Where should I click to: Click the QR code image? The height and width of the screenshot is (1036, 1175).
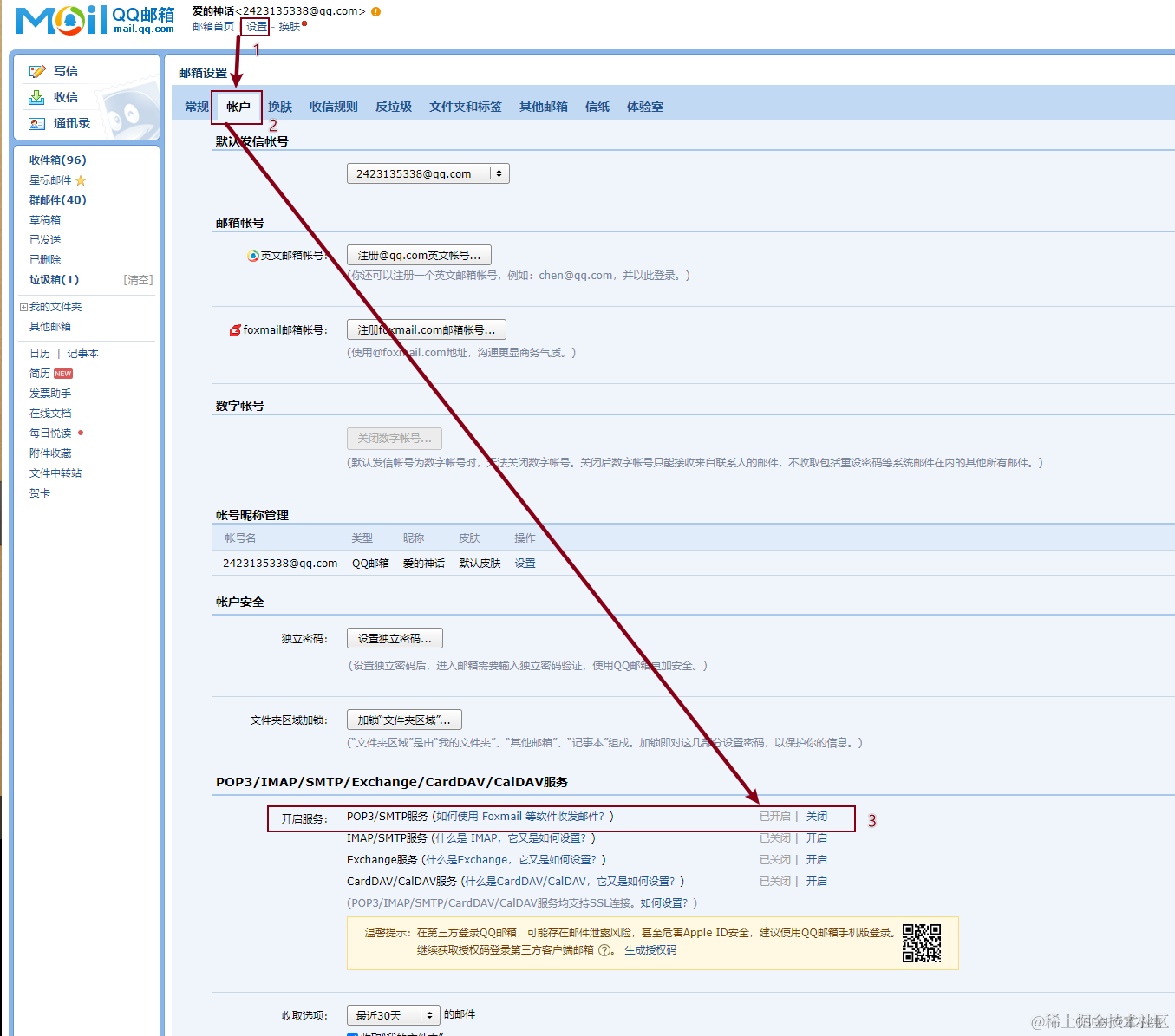click(922, 943)
